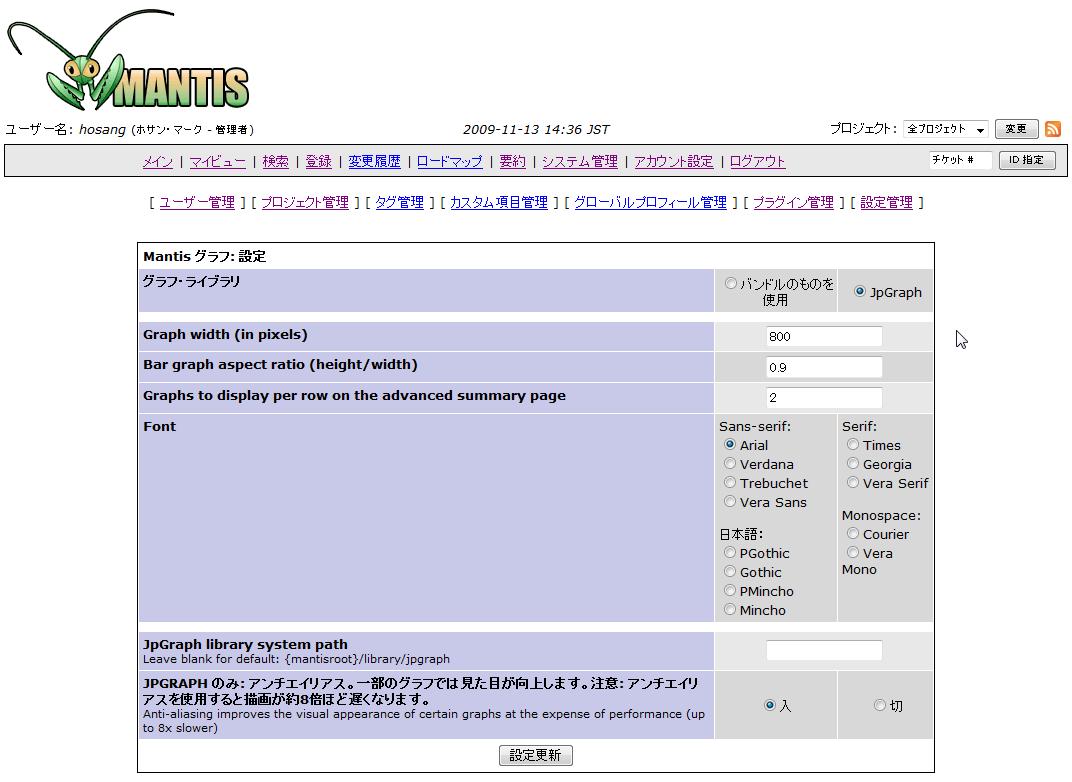
Task: Select the Courier monospace font
Action: point(853,534)
